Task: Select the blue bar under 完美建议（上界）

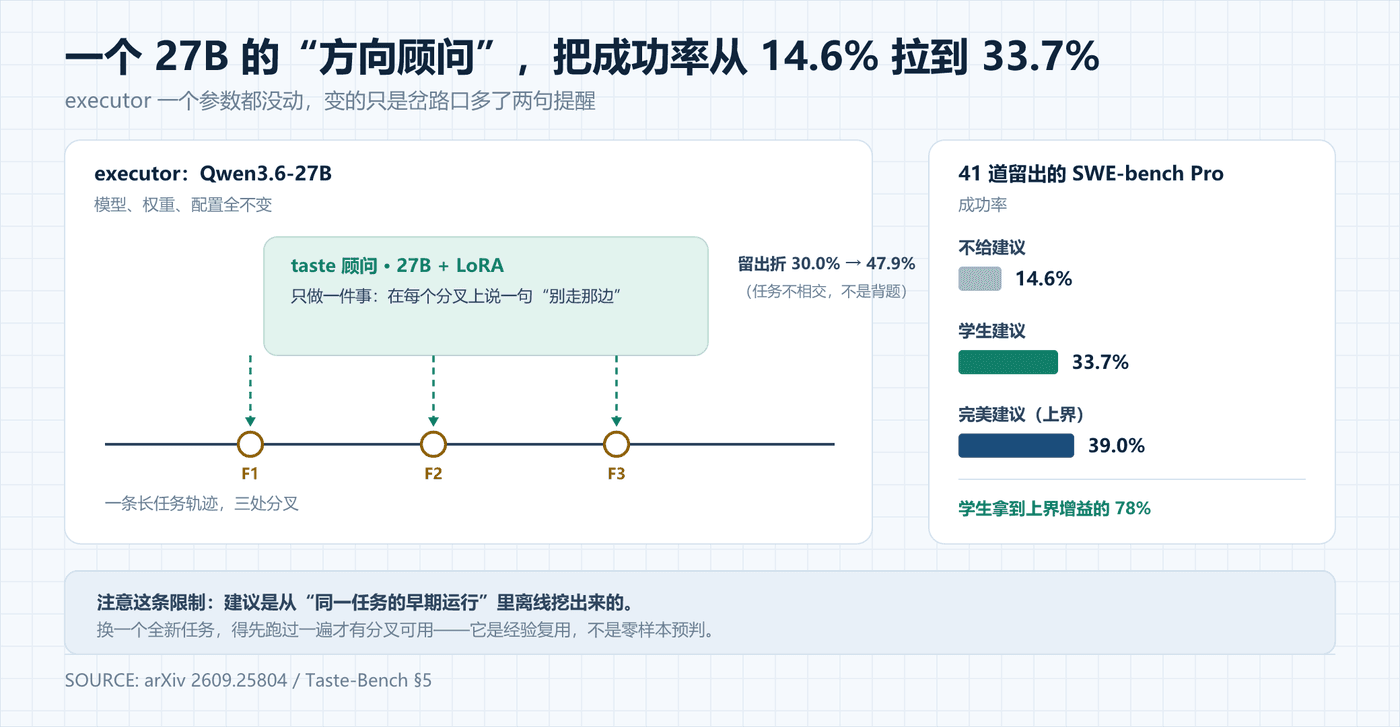Action: coord(1016,445)
